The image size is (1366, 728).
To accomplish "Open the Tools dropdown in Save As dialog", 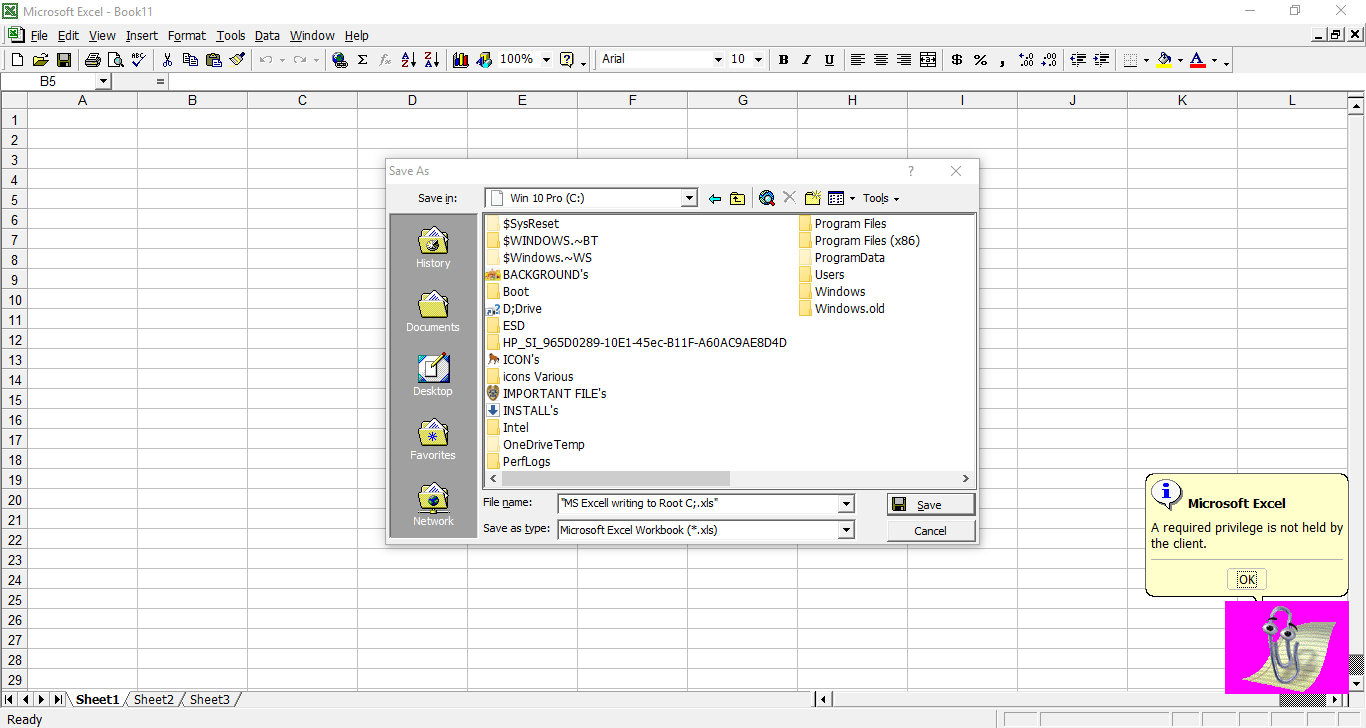I will [880, 198].
